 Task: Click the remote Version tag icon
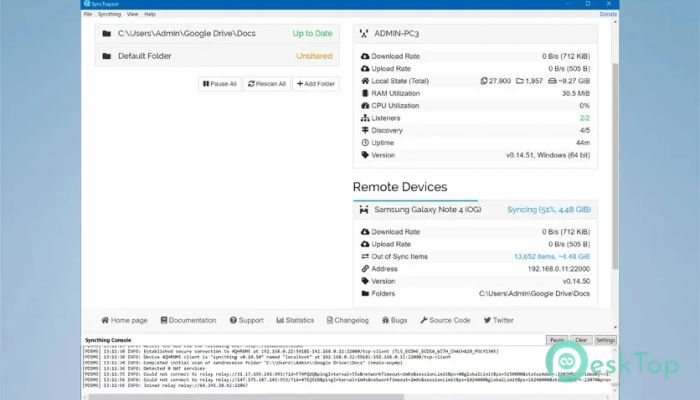tap(365, 281)
